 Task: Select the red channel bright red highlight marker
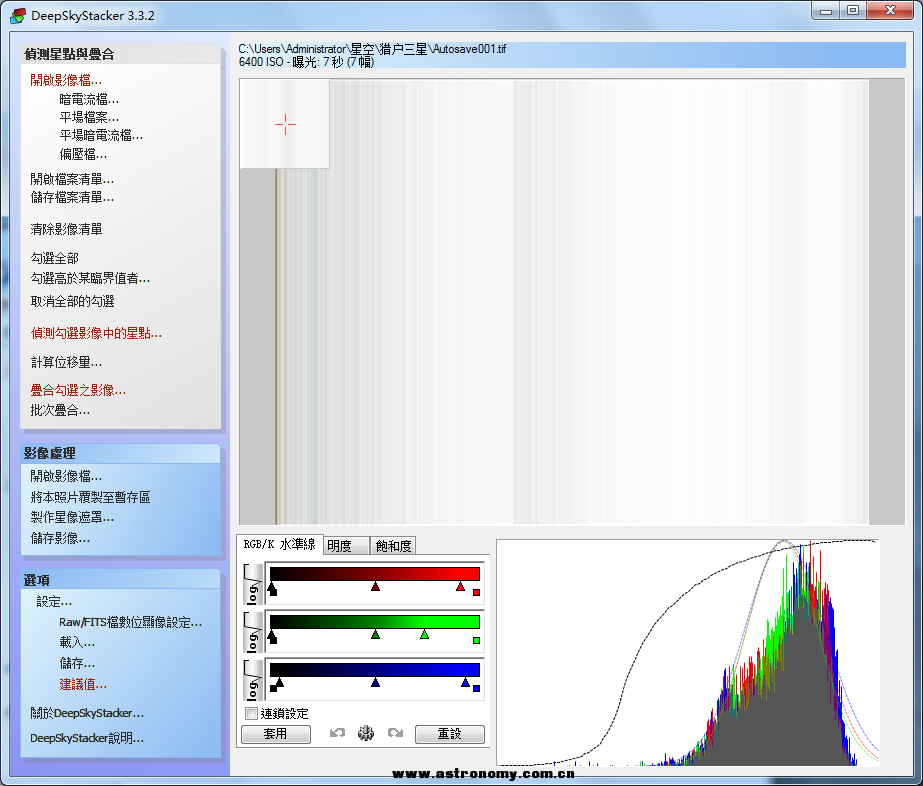460,586
